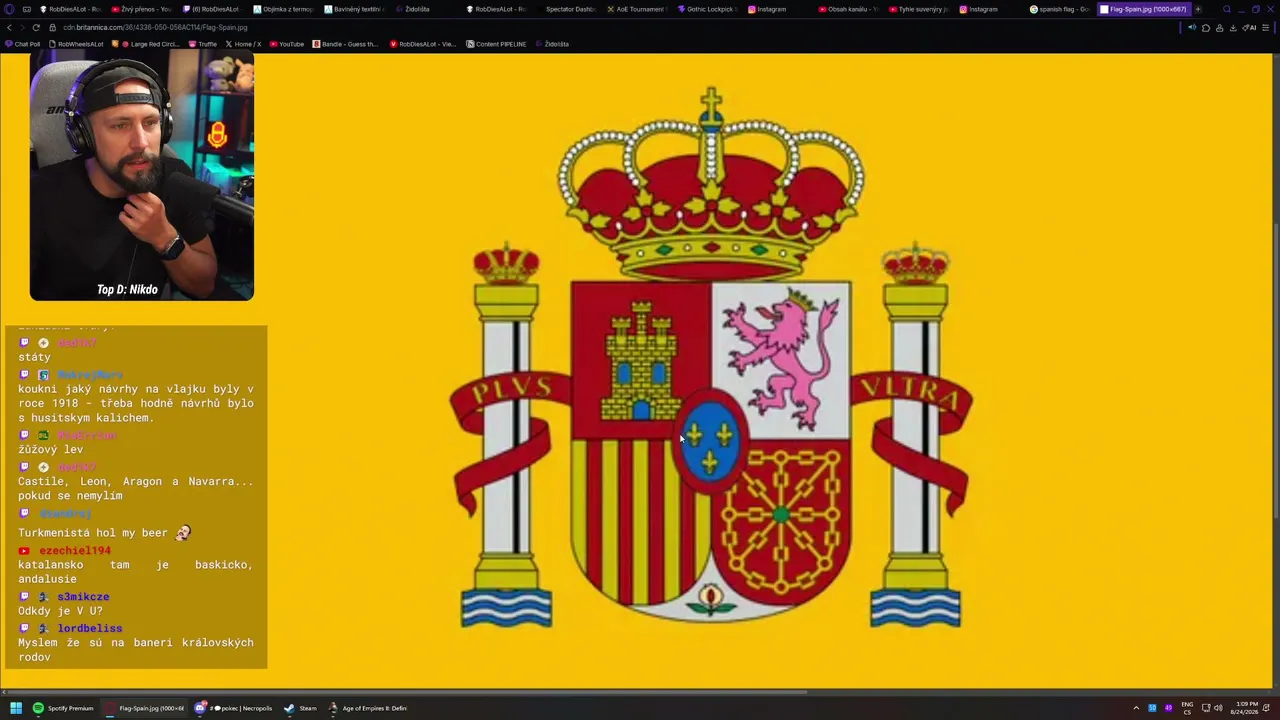1280x720 pixels.
Task: Go forward with the browser forward arrow
Action: pos(23,27)
